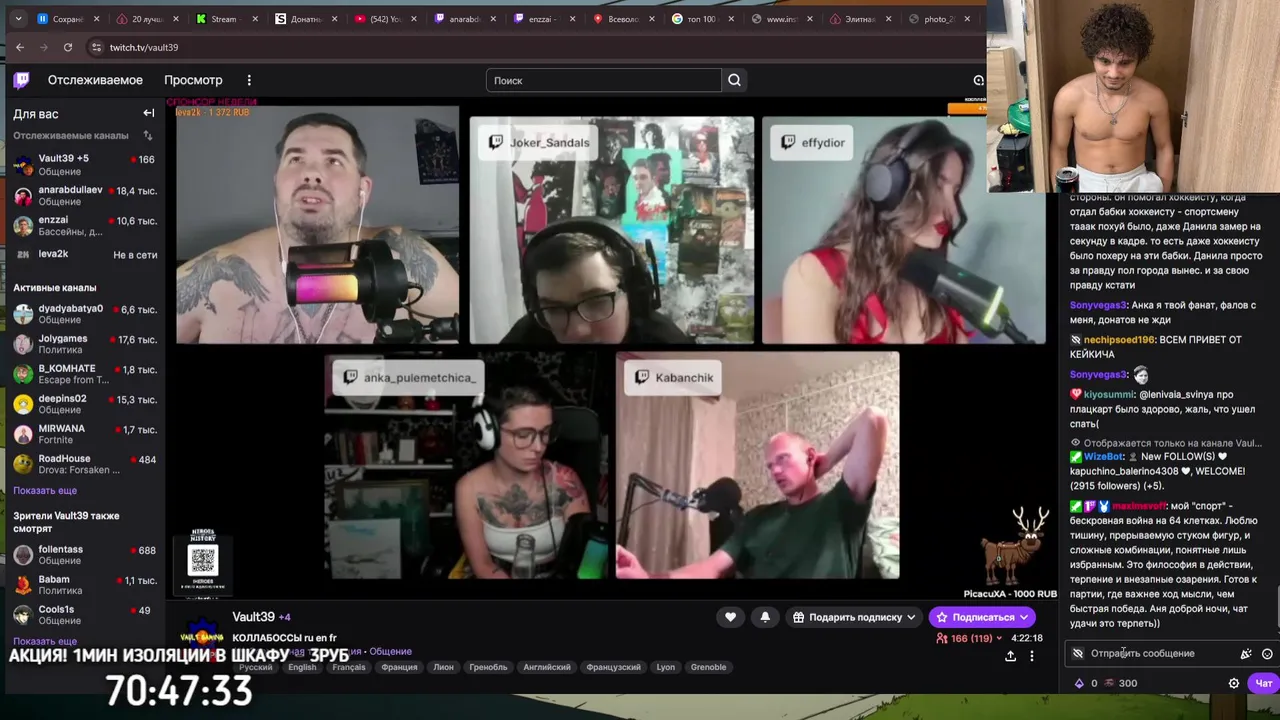Screen dimensions: 1280x720
Task: Sort followed channels with the arrows icon
Action: tap(147, 135)
